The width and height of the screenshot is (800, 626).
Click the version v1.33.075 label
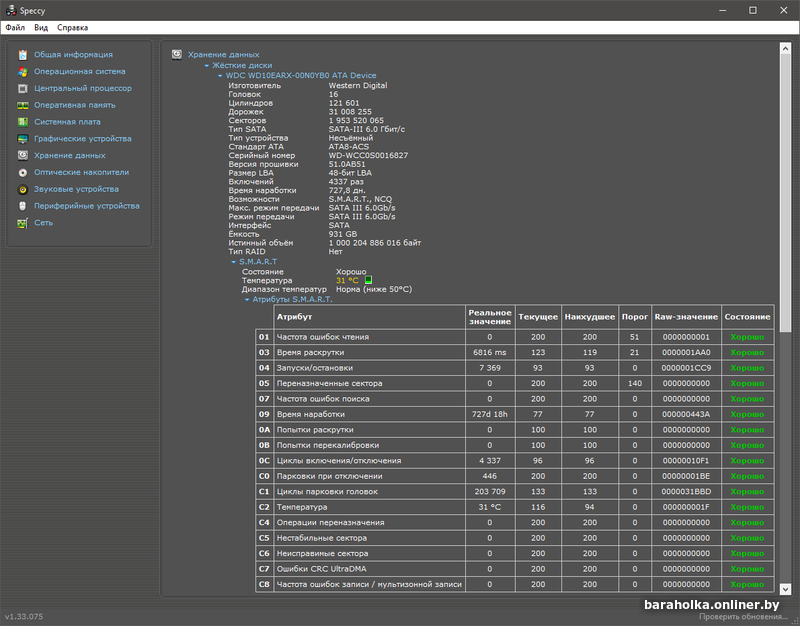[x=24, y=617]
